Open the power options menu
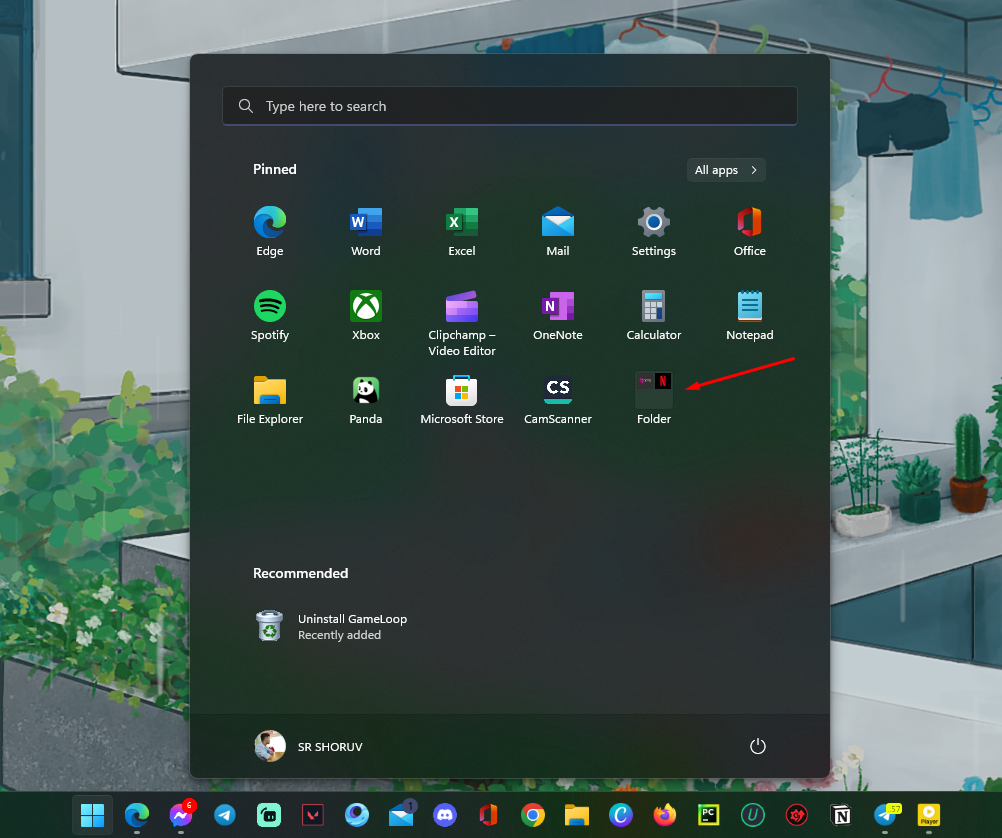This screenshot has height=838, width=1002. click(758, 746)
